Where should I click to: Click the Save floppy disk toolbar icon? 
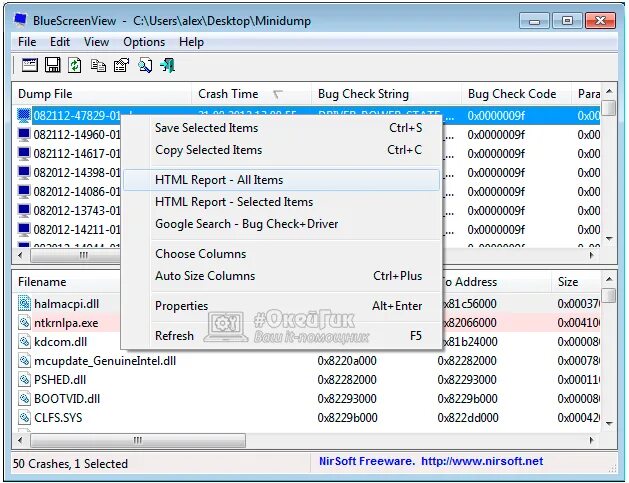click(53, 65)
